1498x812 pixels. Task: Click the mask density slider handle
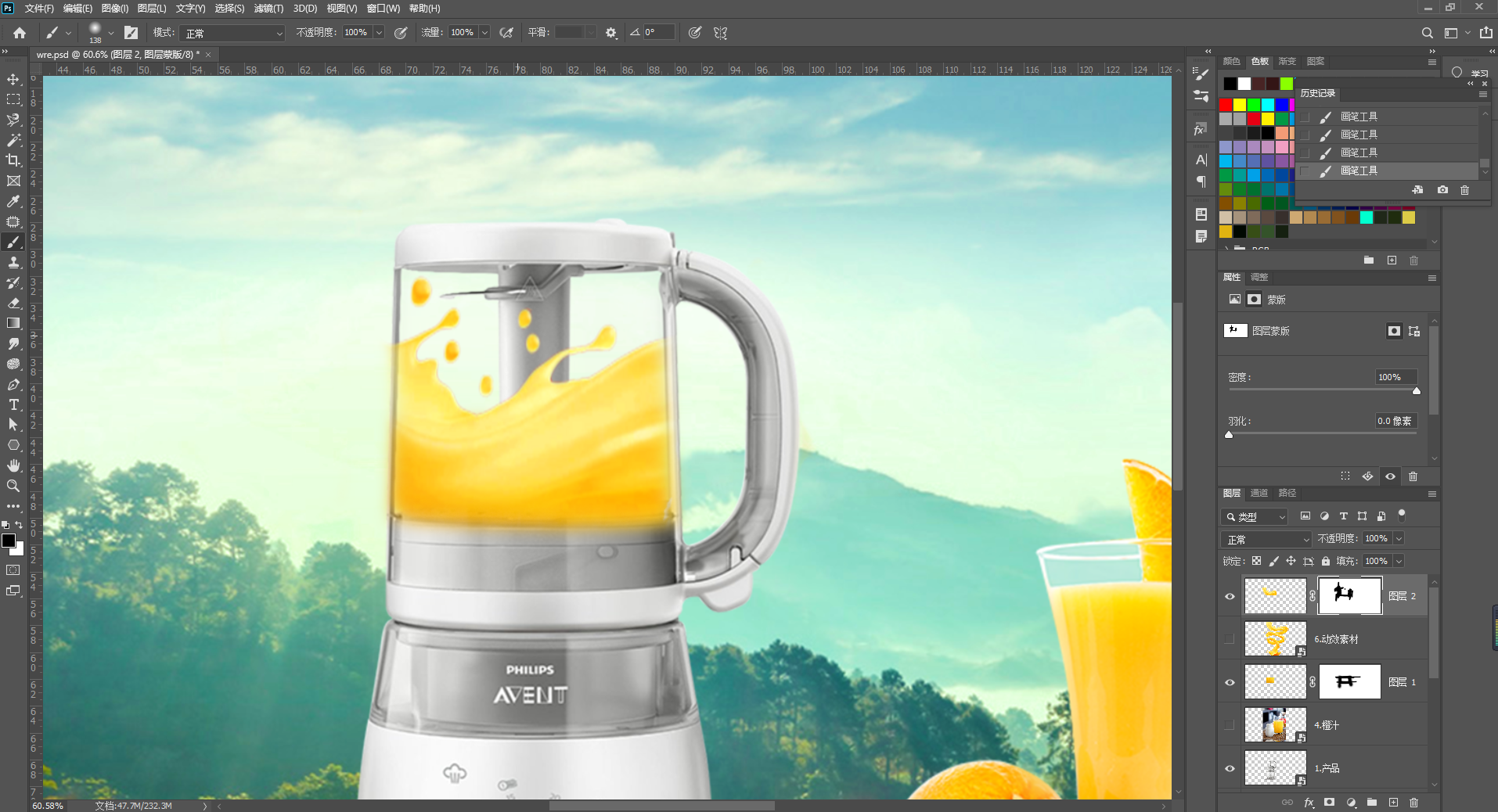(1417, 391)
